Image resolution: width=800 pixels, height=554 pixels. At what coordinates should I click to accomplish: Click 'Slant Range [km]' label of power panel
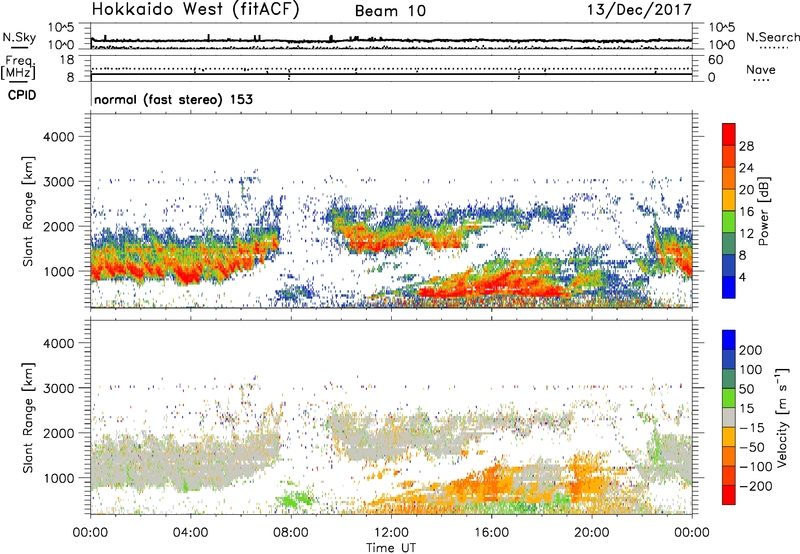point(28,211)
